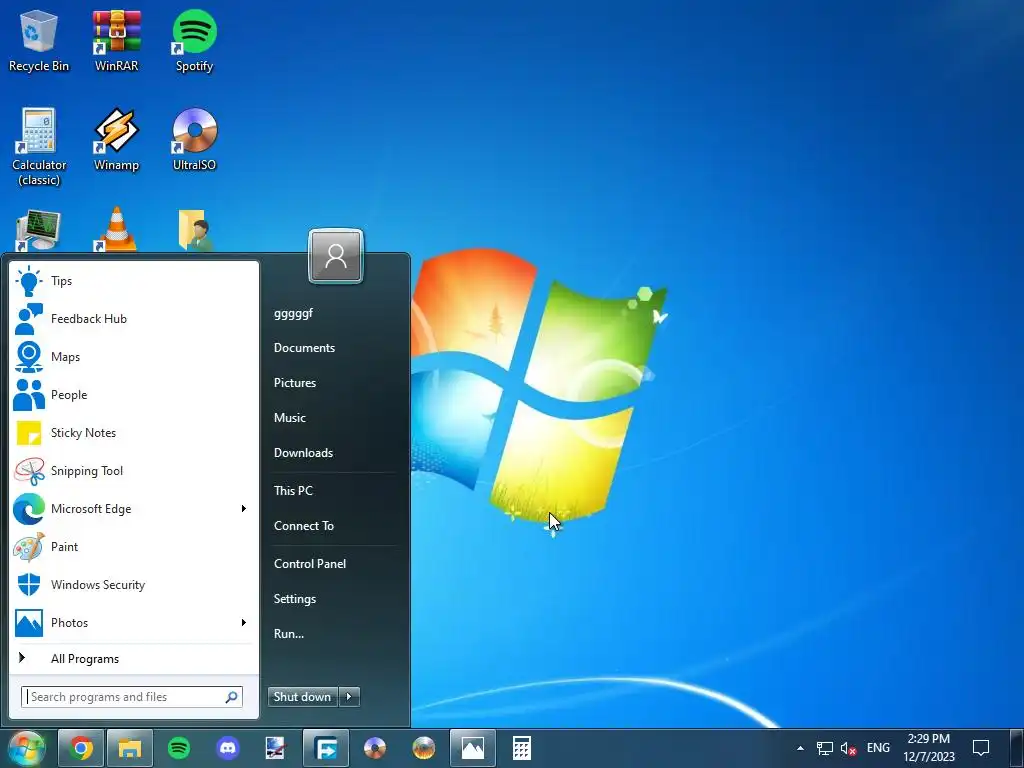1024x768 pixels.
Task: Select the UltraISO desktop shortcut
Action: click(x=194, y=140)
